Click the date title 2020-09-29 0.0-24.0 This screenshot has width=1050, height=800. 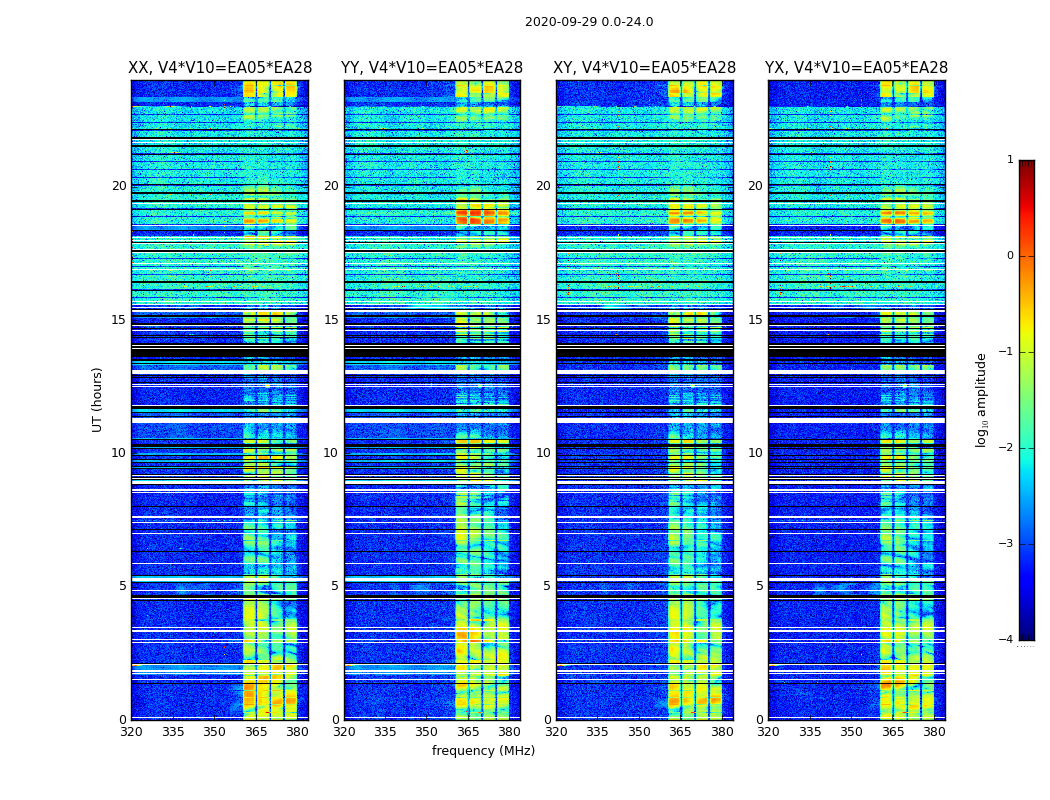[589, 22]
